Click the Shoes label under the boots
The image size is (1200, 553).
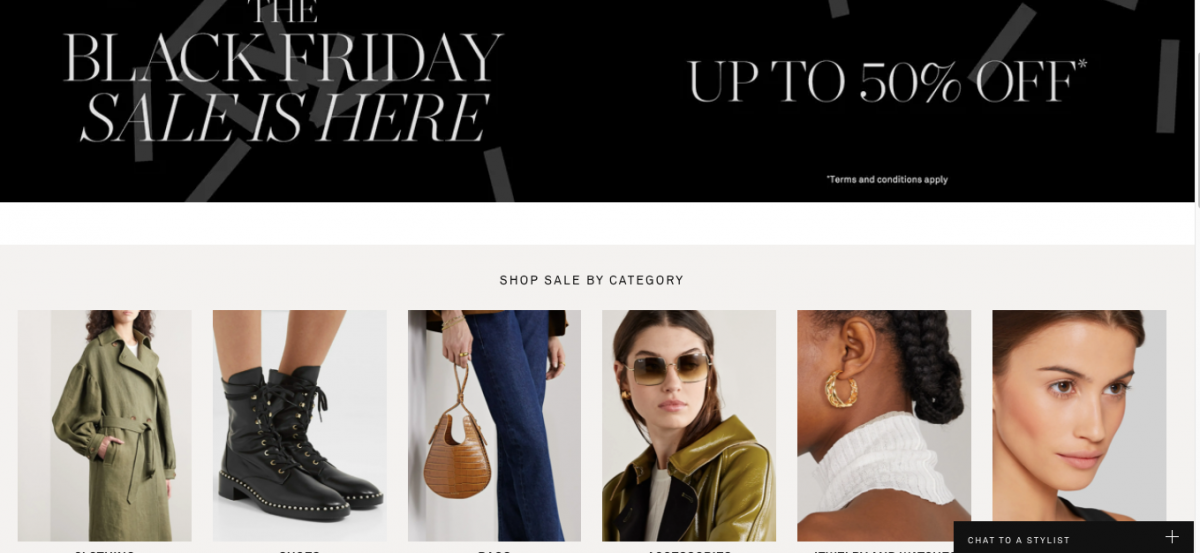pos(299,551)
